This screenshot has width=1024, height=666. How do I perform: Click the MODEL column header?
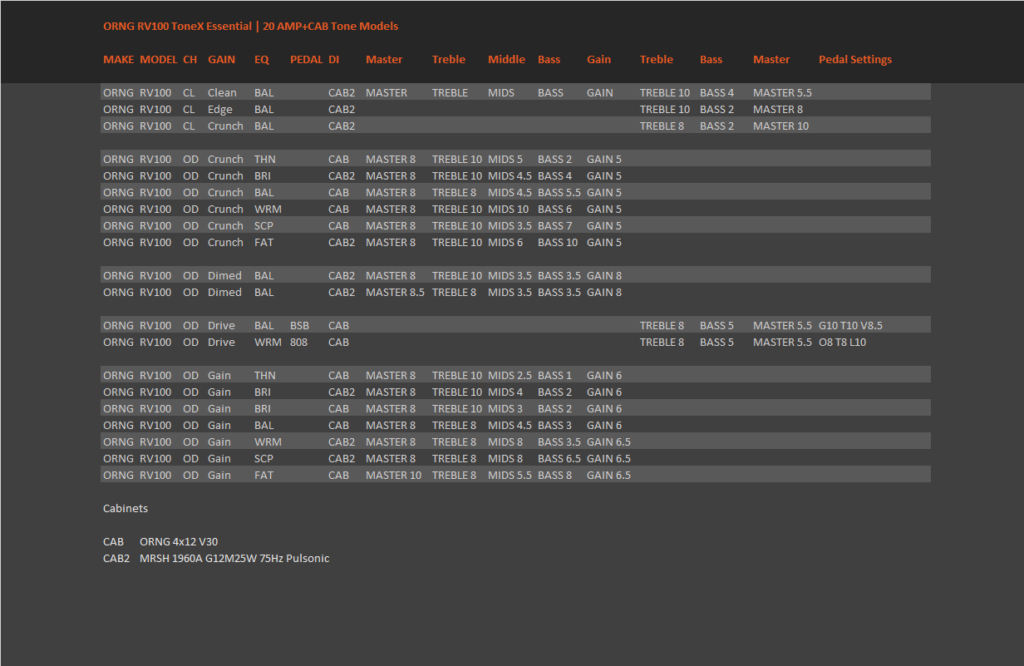click(x=158, y=59)
